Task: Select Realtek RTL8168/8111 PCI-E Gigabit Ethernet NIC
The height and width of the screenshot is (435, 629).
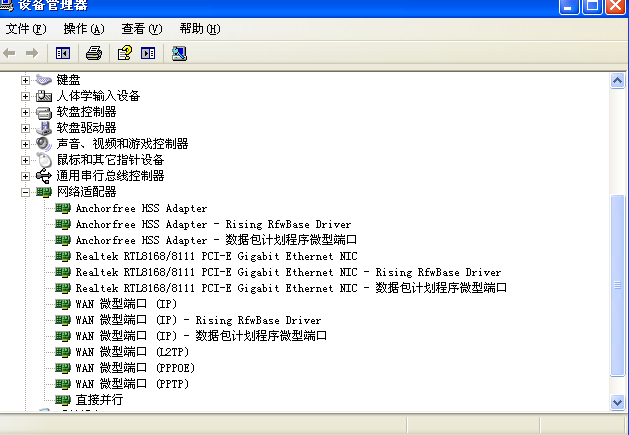Action: coord(217,256)
